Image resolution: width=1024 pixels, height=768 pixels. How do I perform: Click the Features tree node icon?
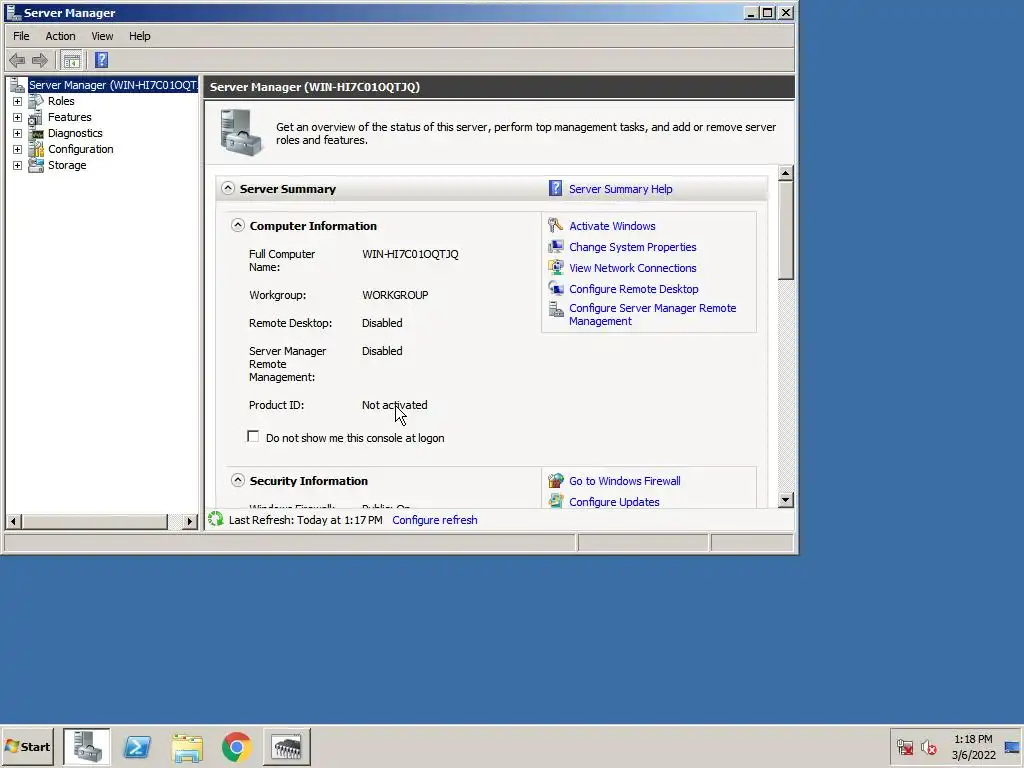(36, 118)
